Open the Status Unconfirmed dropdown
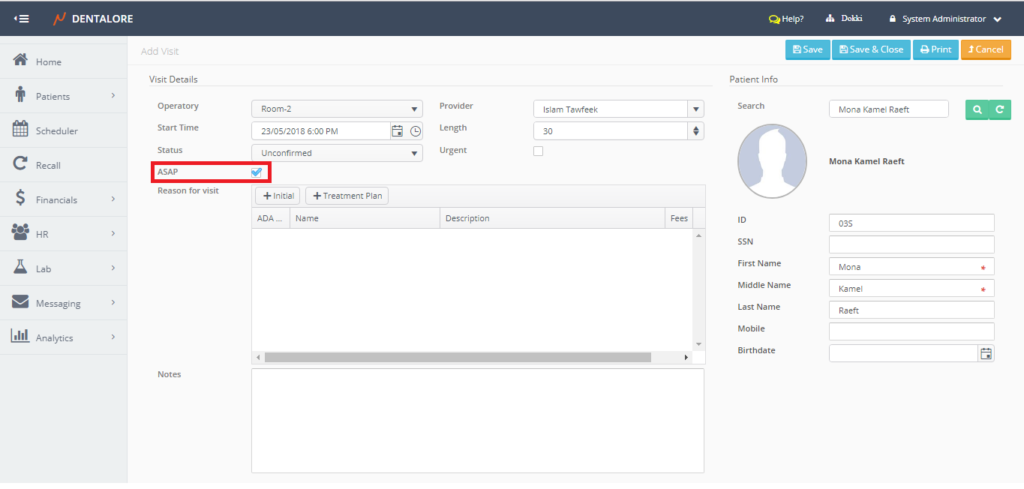Screen dimensions: 1024x489 point(337,153)
